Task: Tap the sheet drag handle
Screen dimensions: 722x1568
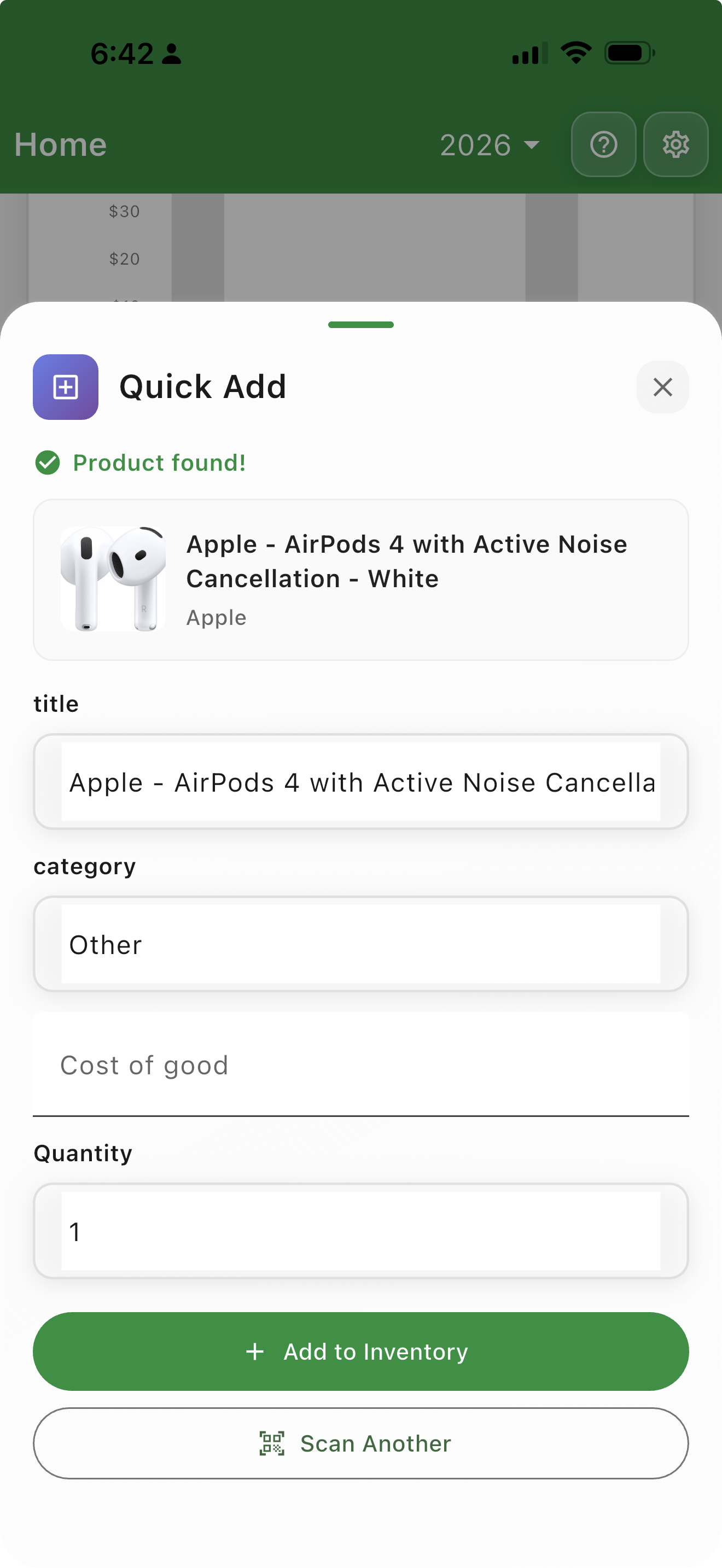Action: (x=360, y=324)
